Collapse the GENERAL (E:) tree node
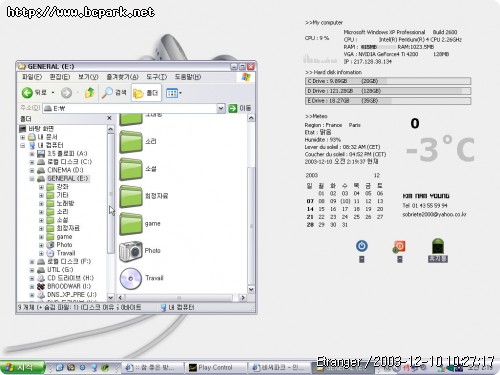 32,179
